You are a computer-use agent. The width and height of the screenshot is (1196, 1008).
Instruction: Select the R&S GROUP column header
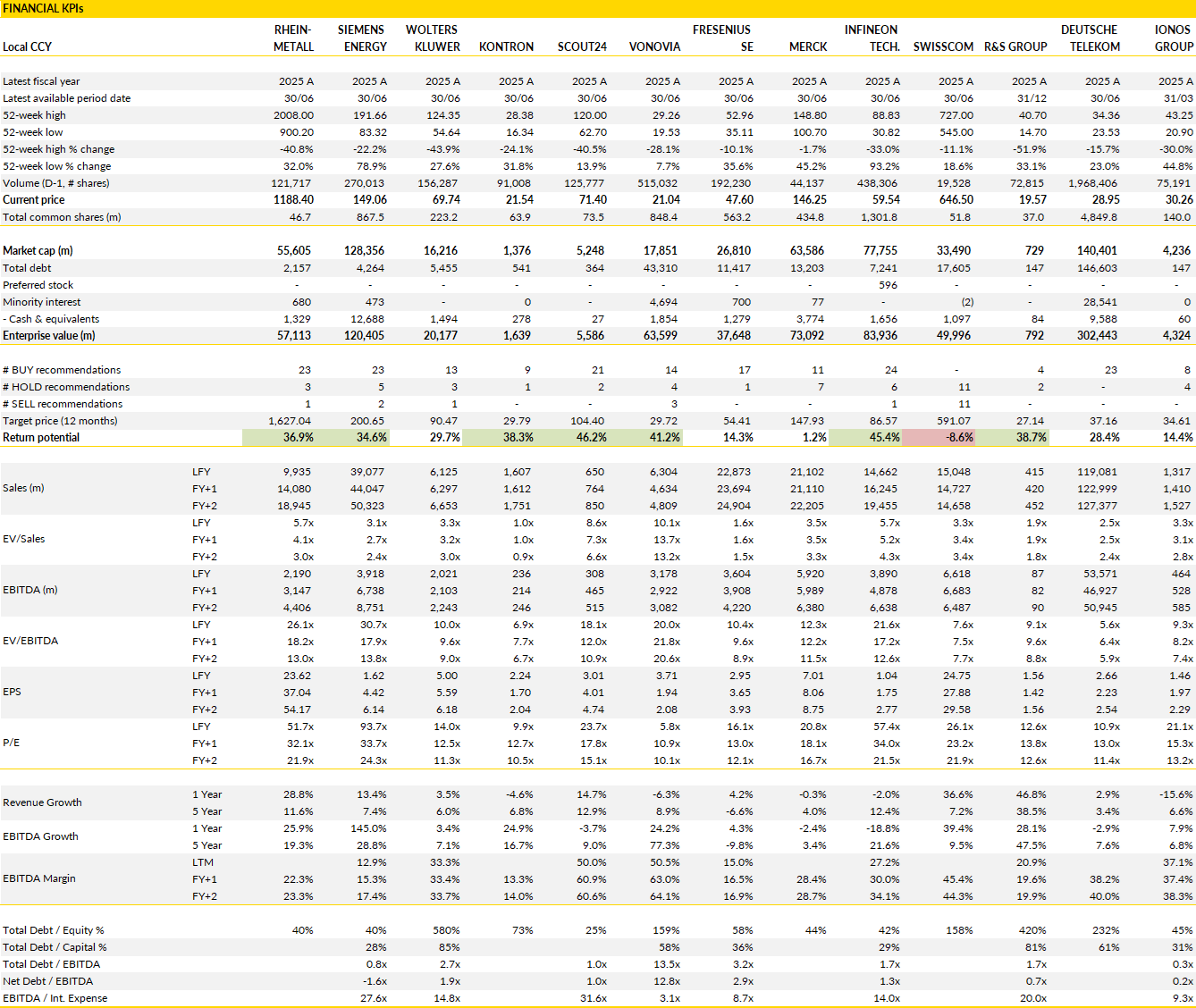pyautogui.click(x=1015, y=46)
